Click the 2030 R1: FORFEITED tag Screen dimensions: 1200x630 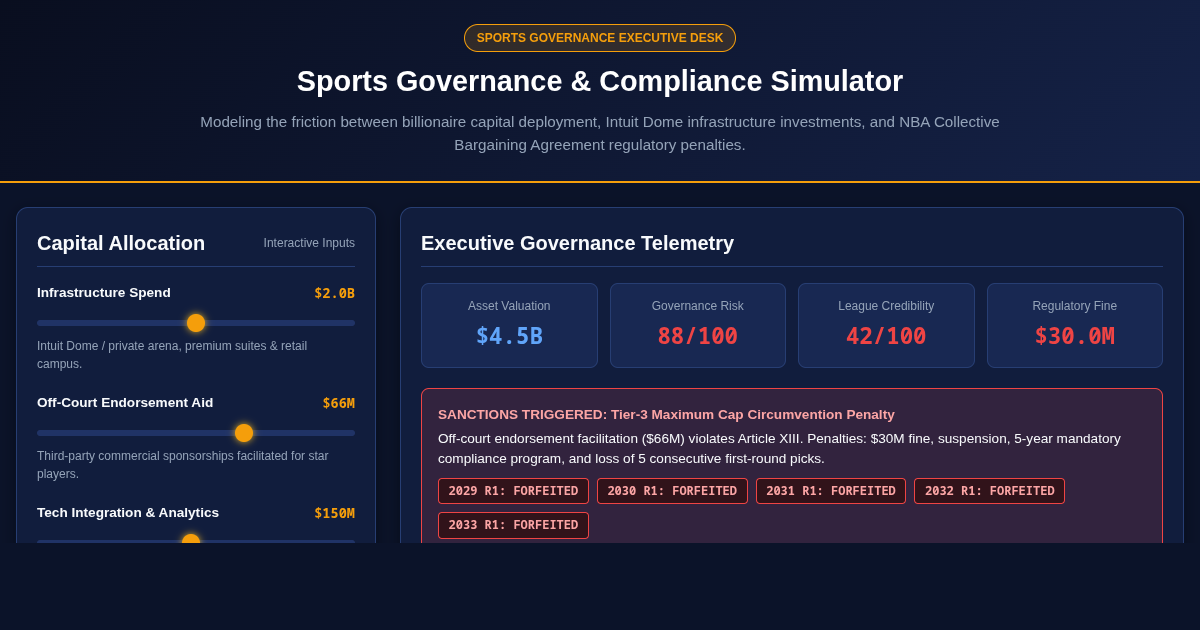coord(672,491)
